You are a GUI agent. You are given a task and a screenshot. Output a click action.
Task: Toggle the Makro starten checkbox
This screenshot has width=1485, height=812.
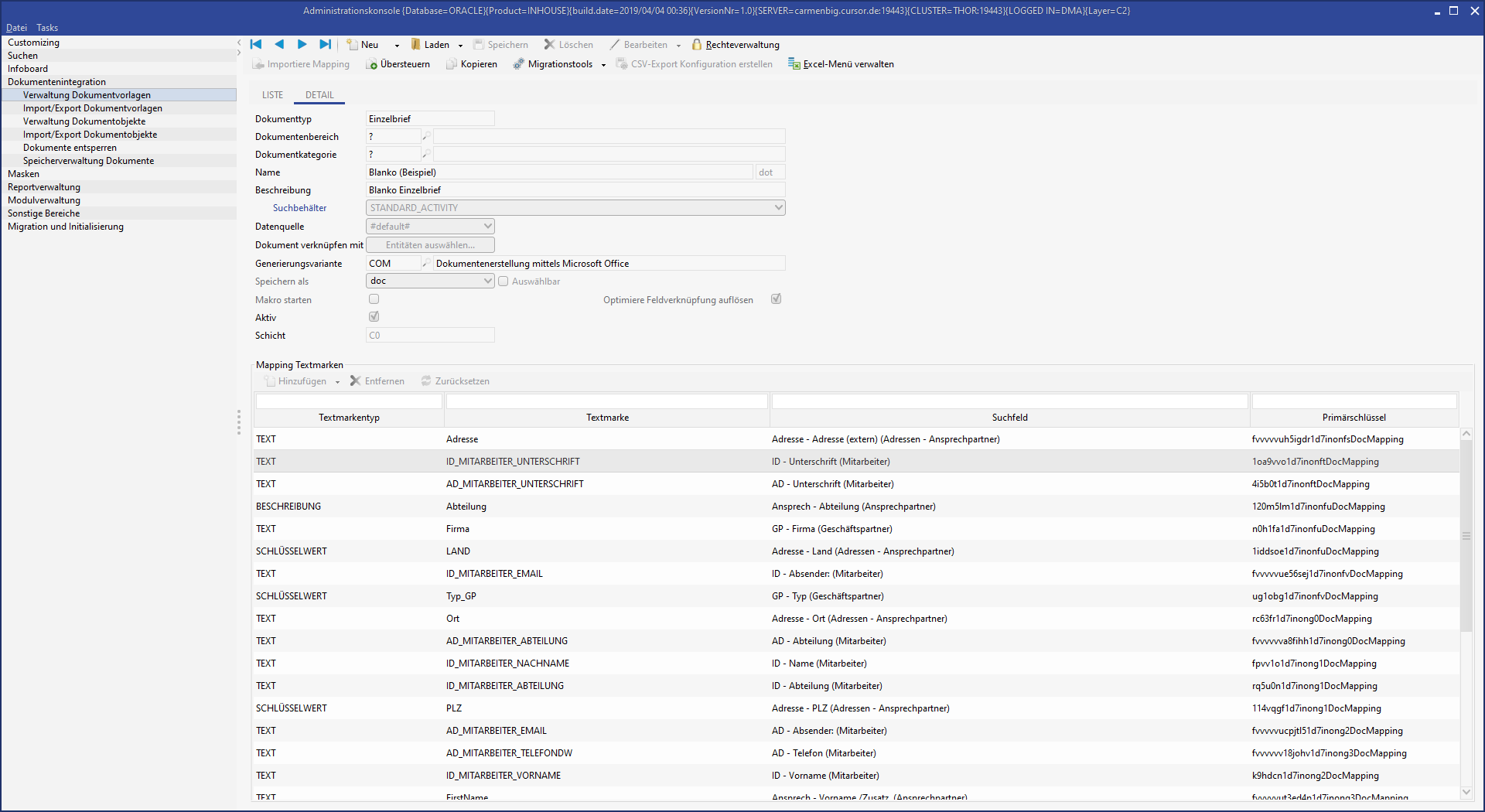374,299
